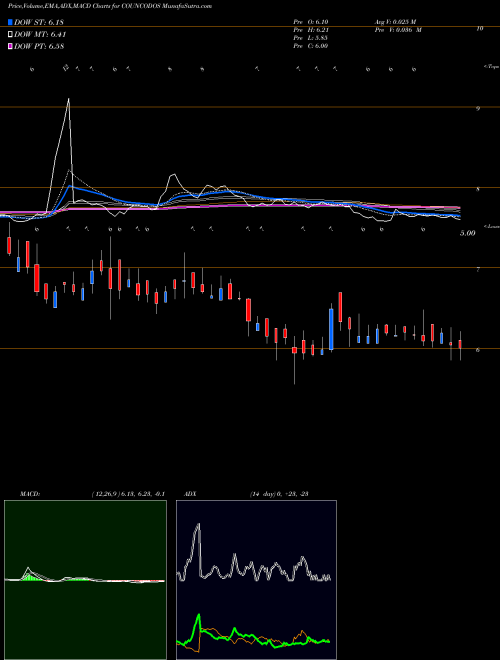Click the green ADX line spike
The width and height of the screenshot is (500, 660).
click(x=199, y=616)
